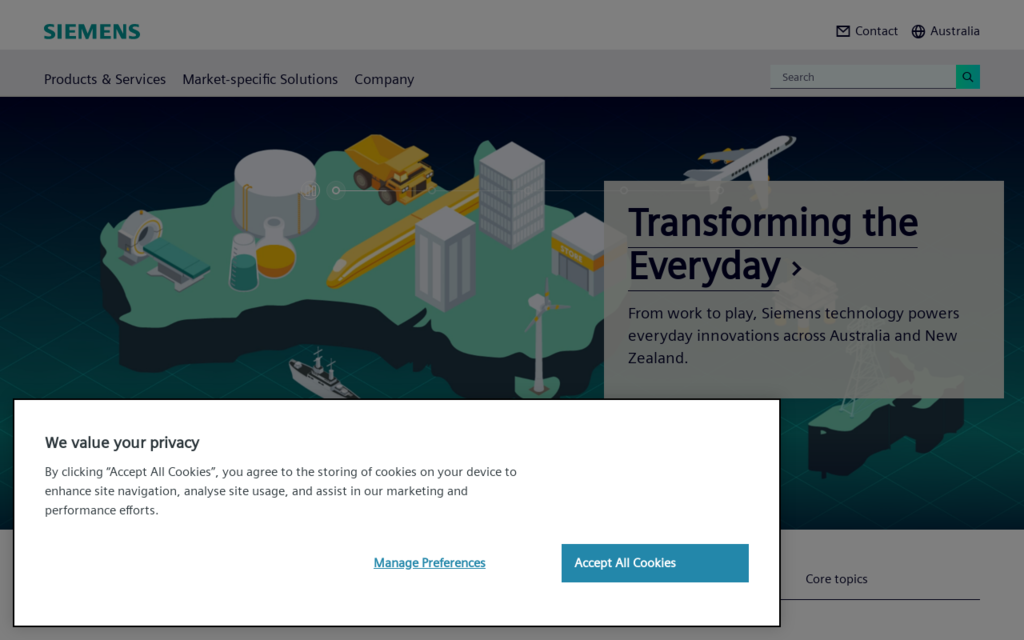Accept all cookies
1024x640 pixels.
654,563
